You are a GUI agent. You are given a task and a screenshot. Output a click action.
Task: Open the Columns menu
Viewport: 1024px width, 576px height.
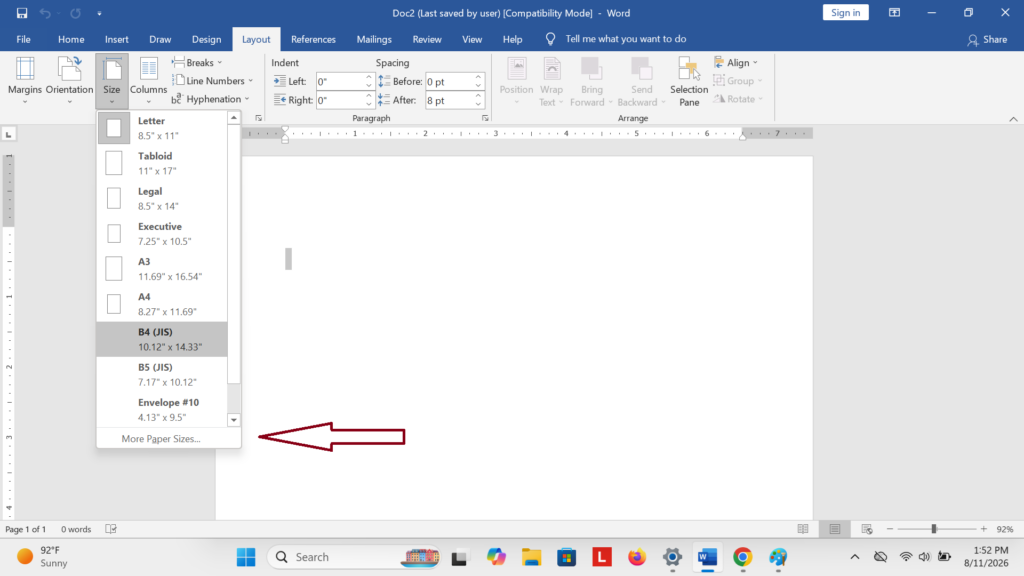click(148, 80)
